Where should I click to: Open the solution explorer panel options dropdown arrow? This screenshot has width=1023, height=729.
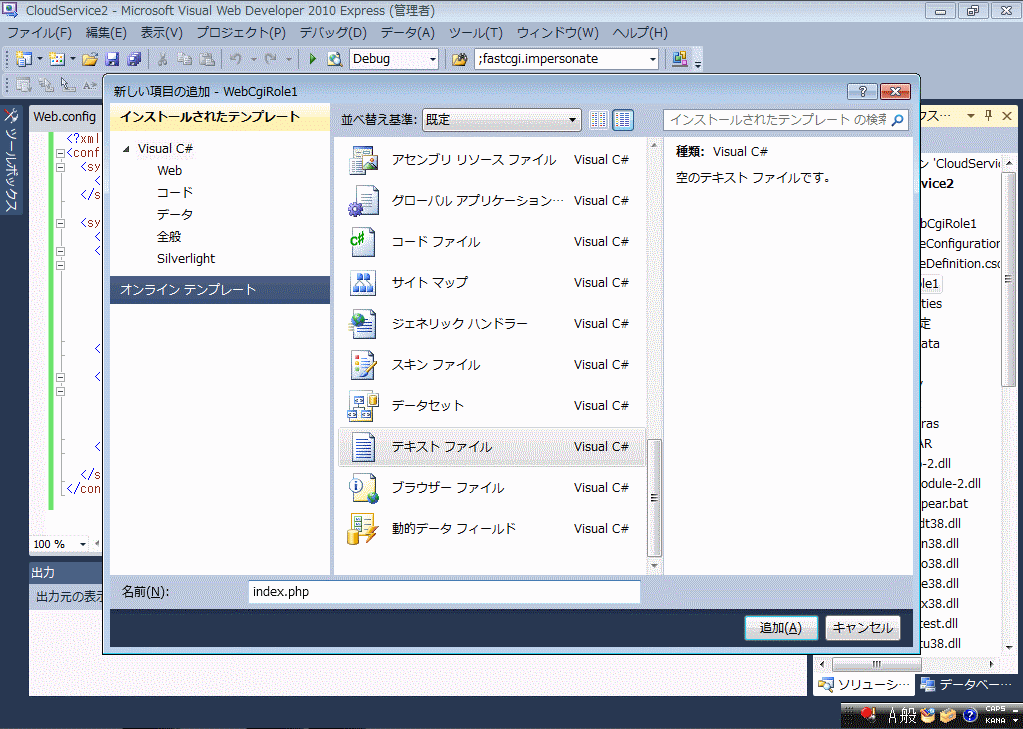pos(971,116)
